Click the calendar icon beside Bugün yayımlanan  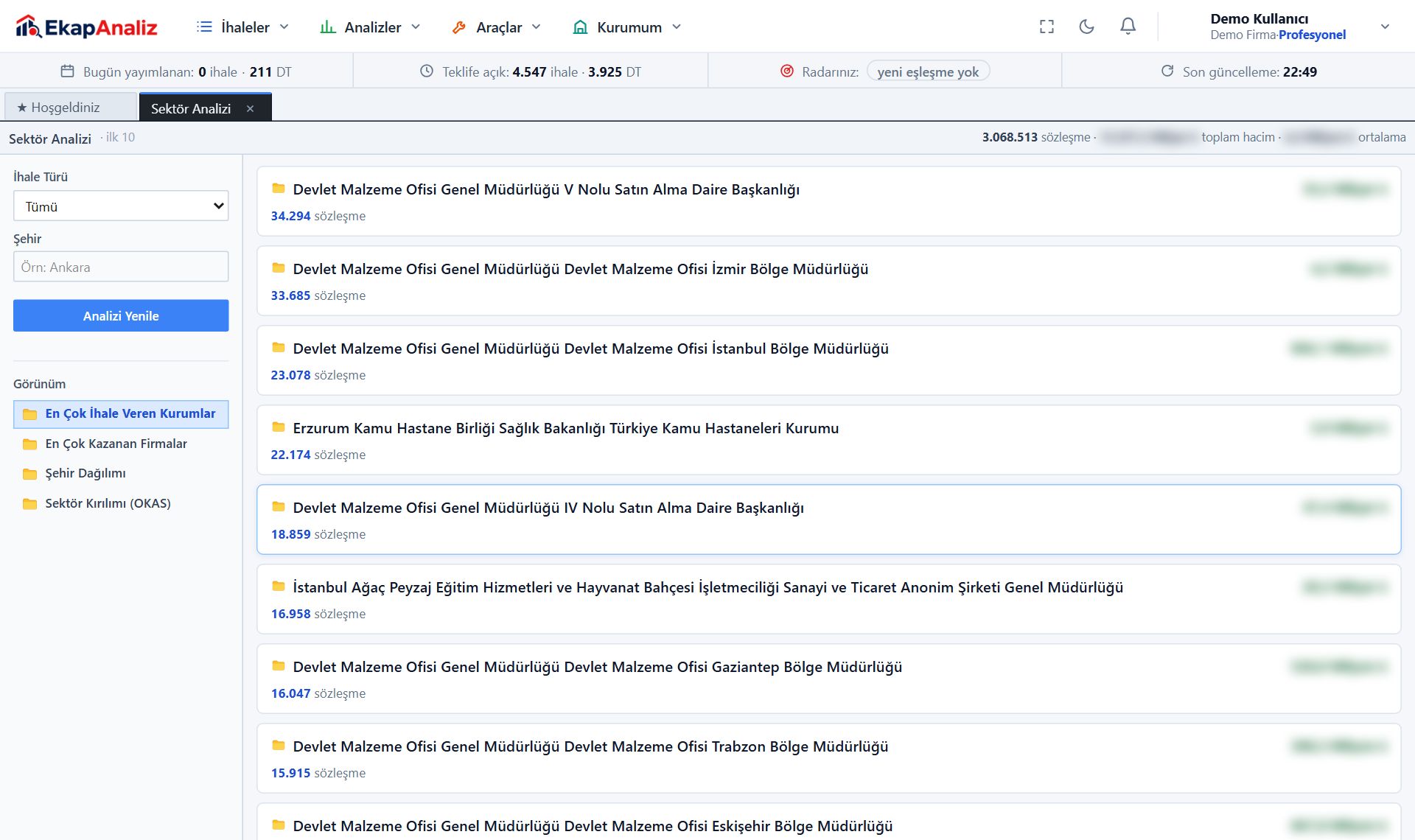coord(67,71)
